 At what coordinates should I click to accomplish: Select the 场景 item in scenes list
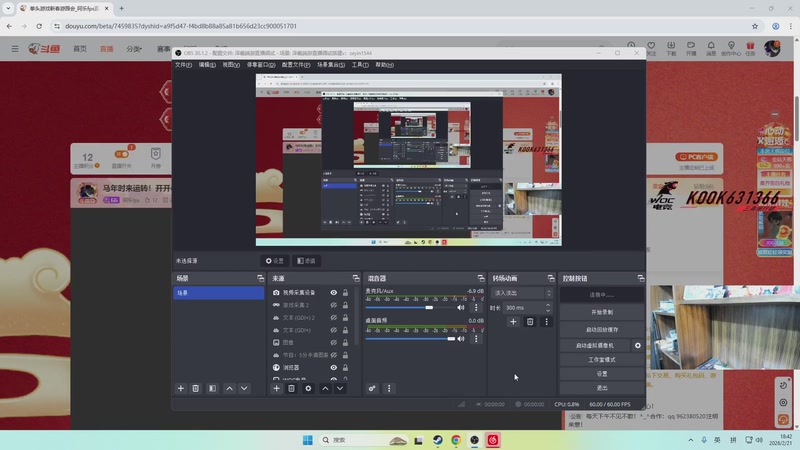pyautogui.click(x=219, y=293)
